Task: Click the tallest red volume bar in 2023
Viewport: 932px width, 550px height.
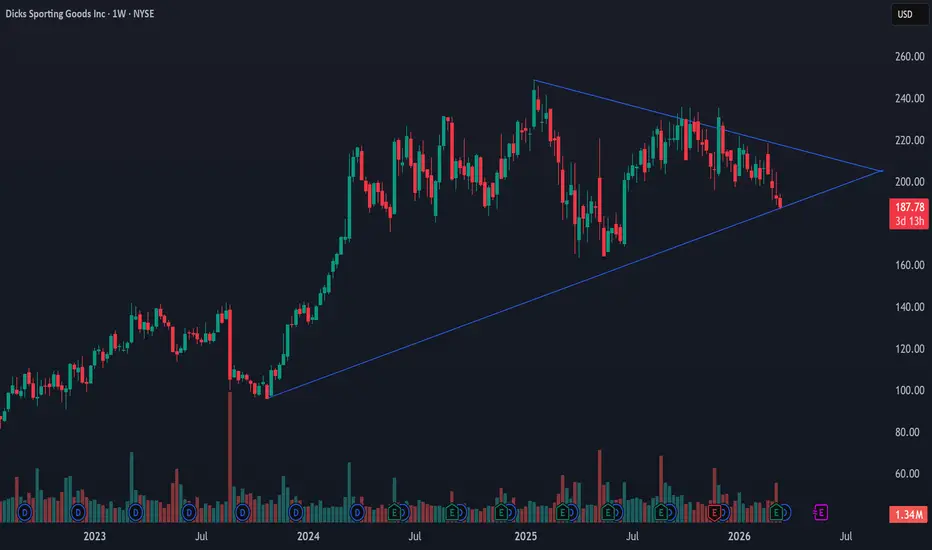Action: click(230, 457)
